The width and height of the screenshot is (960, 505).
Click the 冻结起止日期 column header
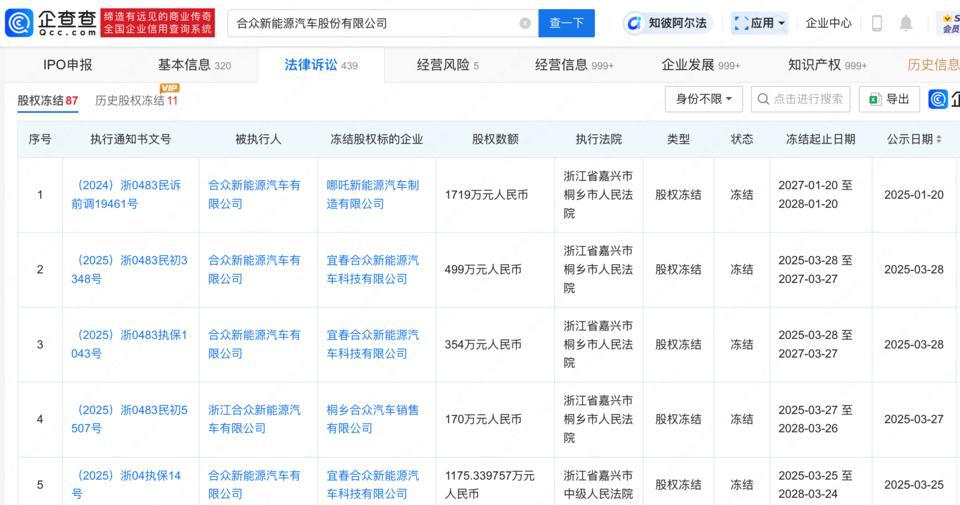coord(820,140)
